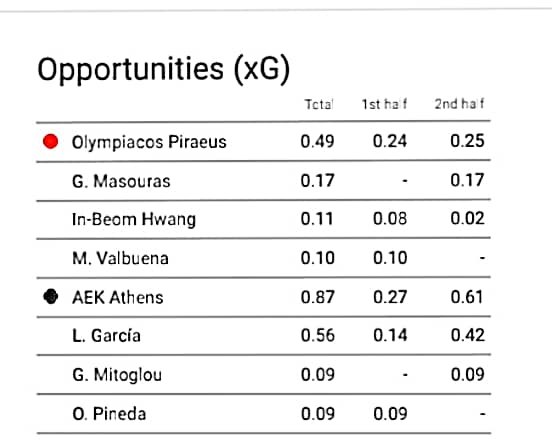The image size is (552, 444).
Task: Click G. Masouras total value 0.17
Action: (x=317, y=181)
